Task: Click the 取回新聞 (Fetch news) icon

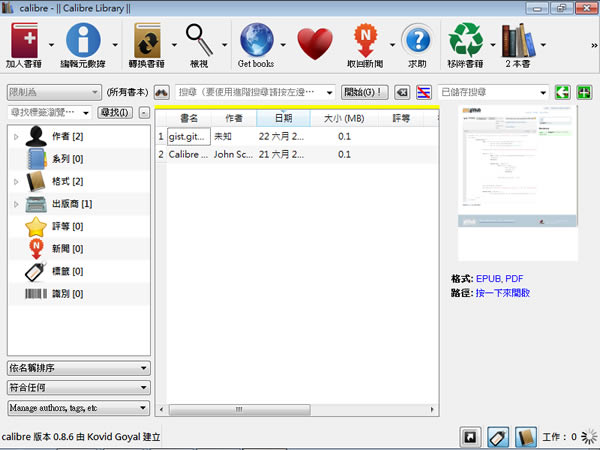Action: tap(370, 44)
